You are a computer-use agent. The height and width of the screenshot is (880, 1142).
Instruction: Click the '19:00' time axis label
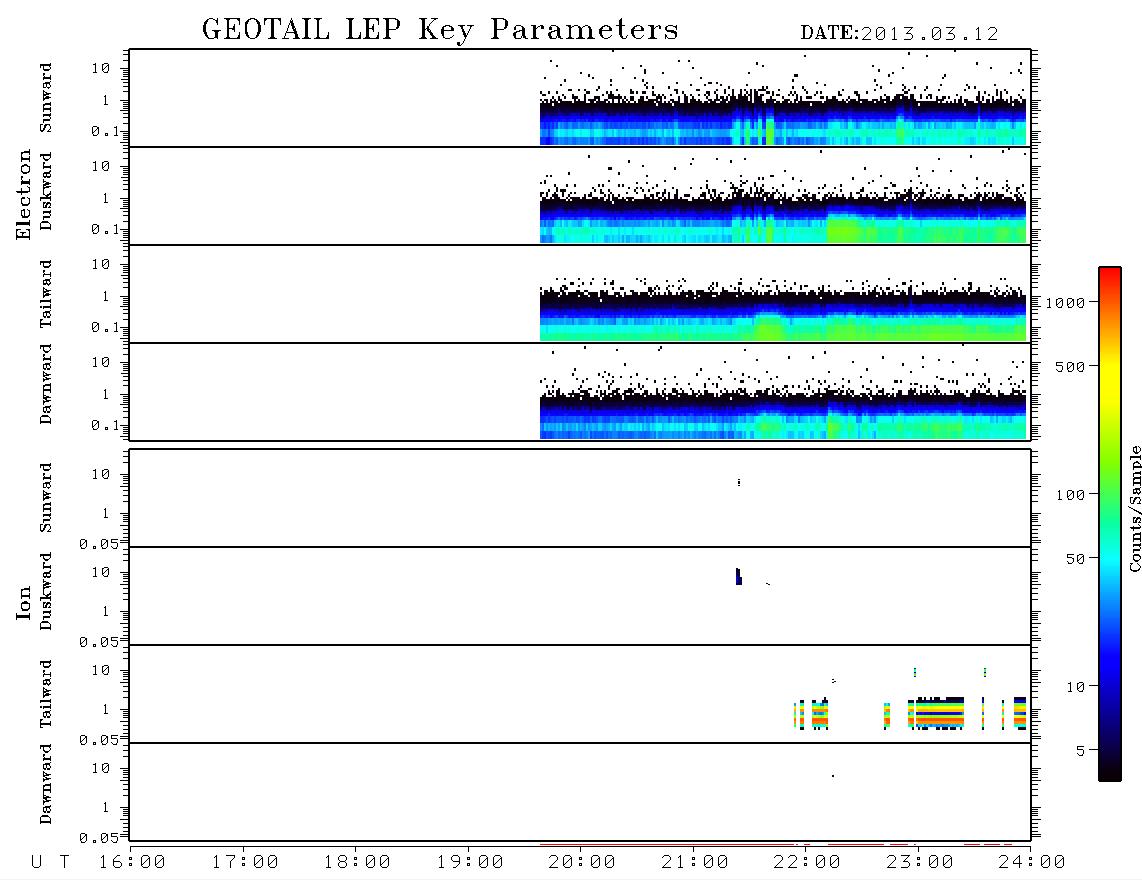click(470, 862)
